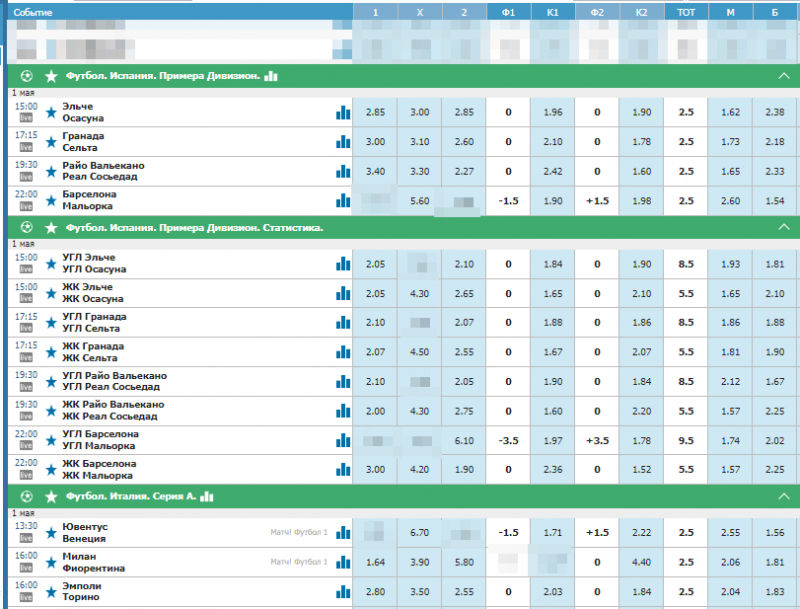Open the Барселона vs Мальорка match
Viewport: 800px width, 609px height.
pos(90,201)
